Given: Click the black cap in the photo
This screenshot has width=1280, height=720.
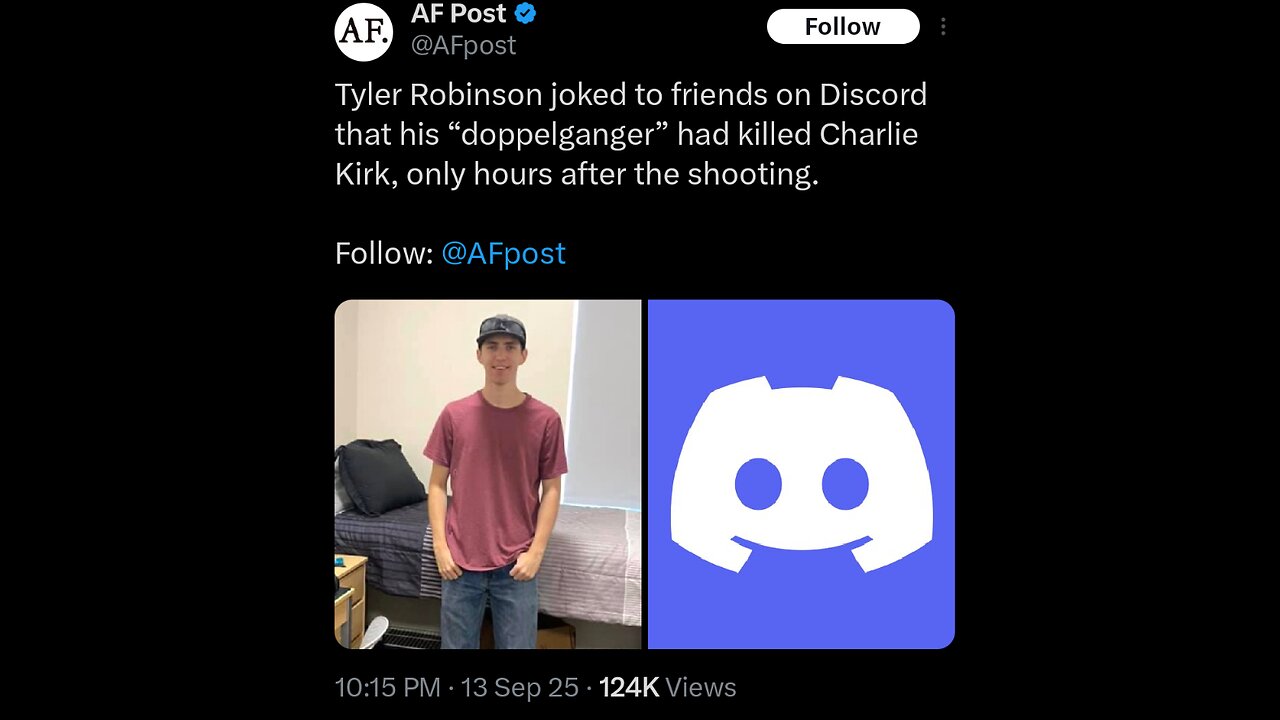Looking at the screenshot, I should click(501, 327).
